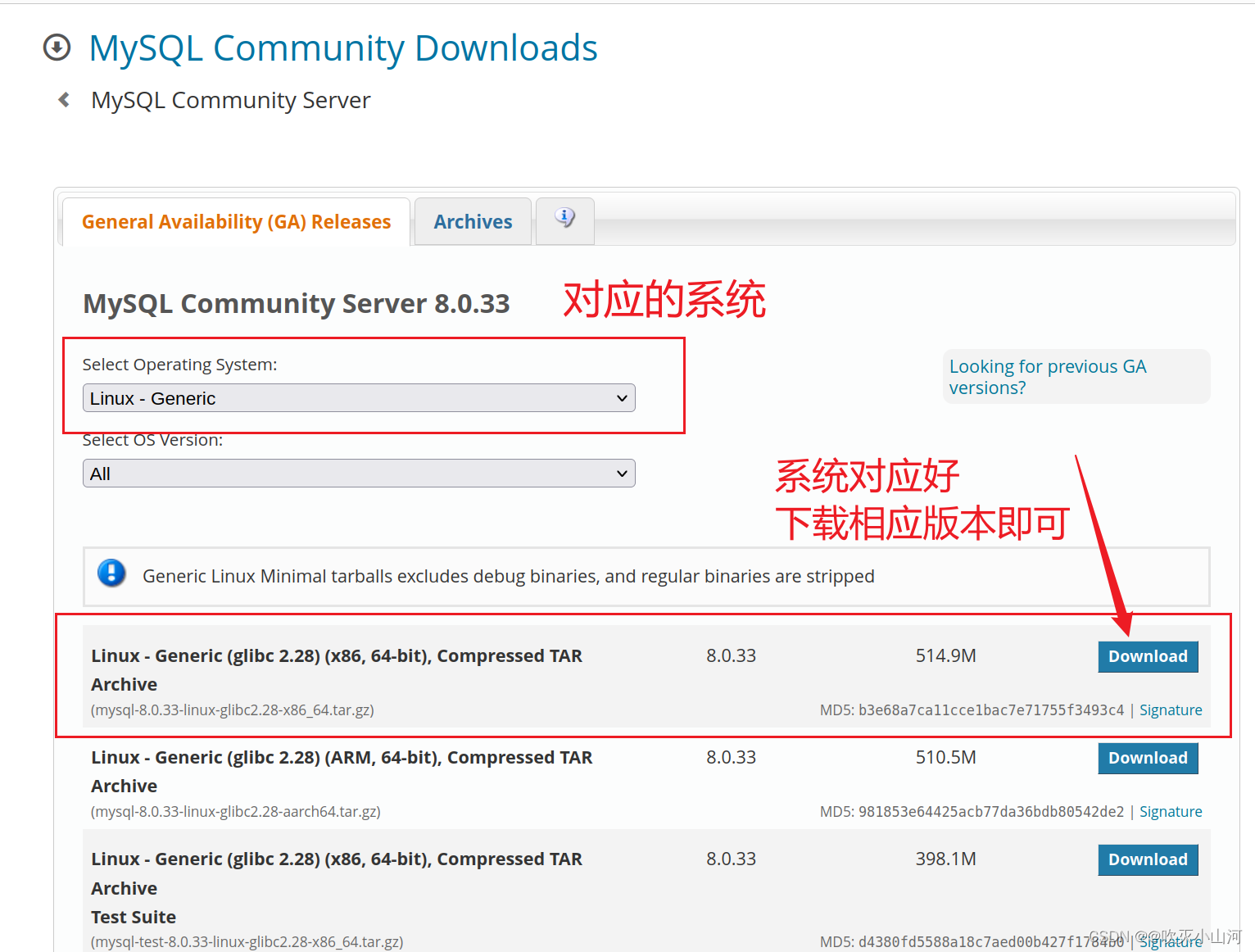The image size is (1255, 952).
Task: Click the 510.5M file size value
Action: click(x=945, y=757)
